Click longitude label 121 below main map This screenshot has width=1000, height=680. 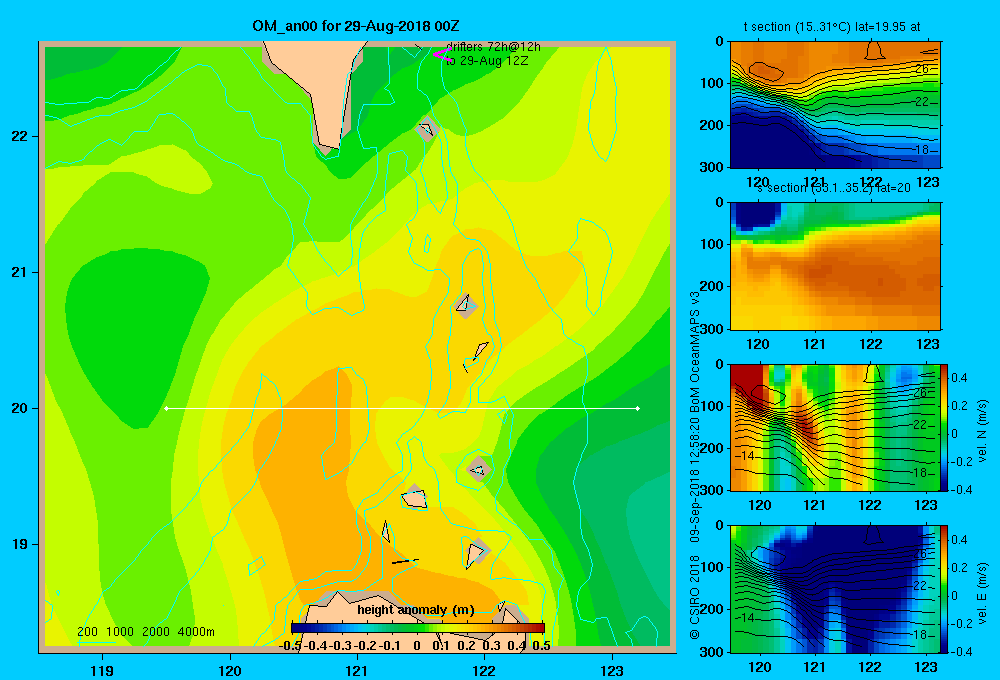coord(357,670)
